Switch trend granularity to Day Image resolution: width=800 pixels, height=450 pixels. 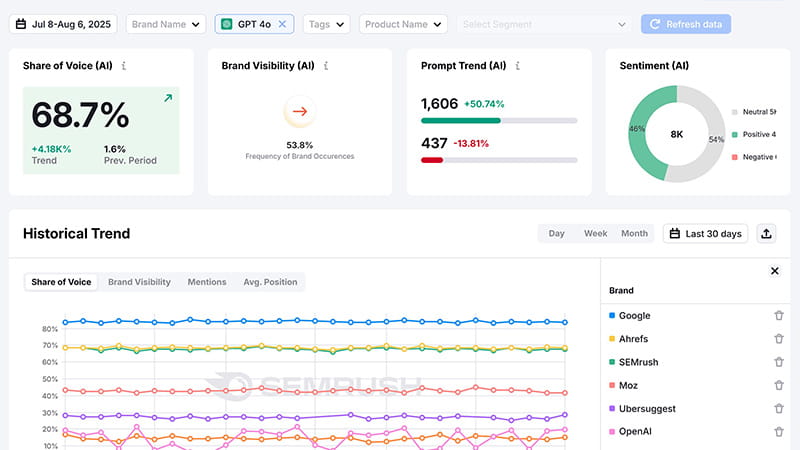pos(556,234)
